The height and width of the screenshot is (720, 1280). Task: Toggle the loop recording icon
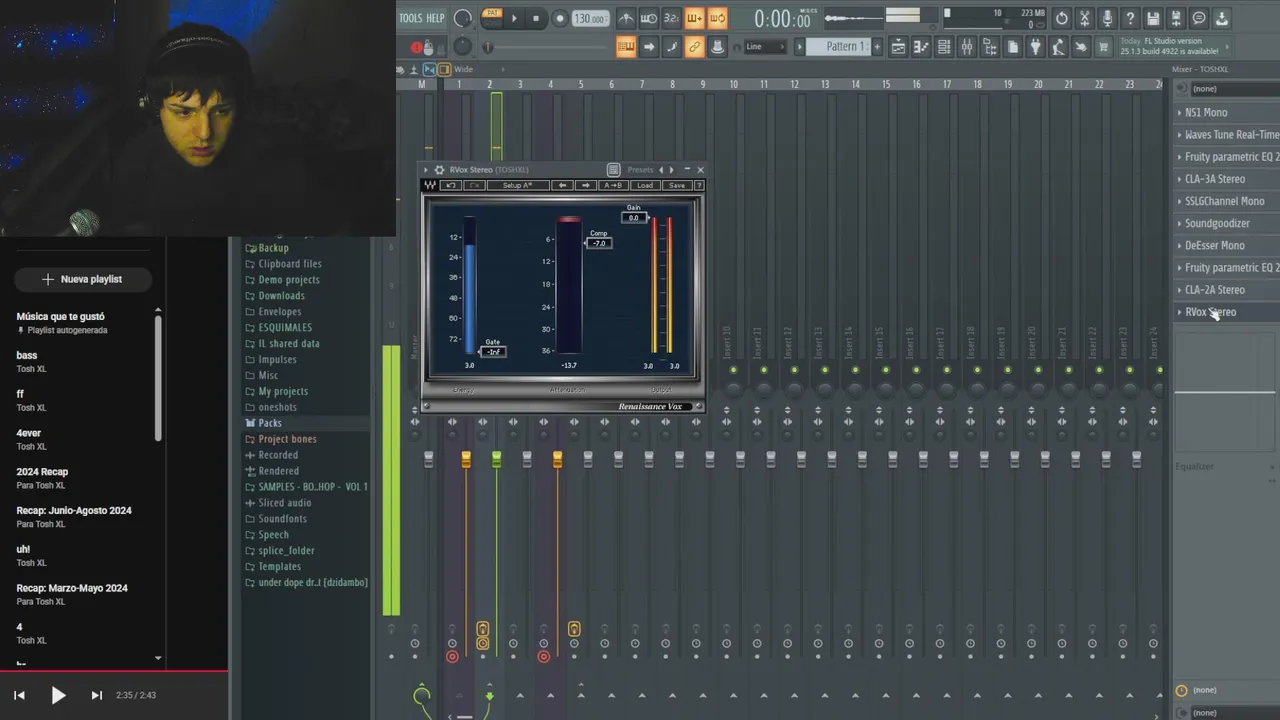(x=717, y=18)
